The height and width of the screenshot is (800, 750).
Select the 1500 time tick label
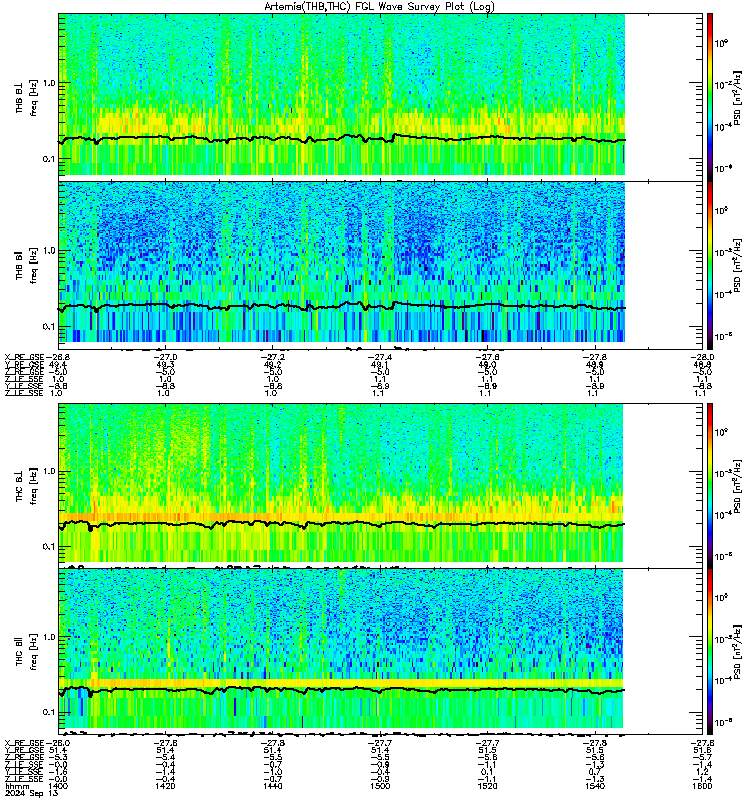(x=380, y=786)
